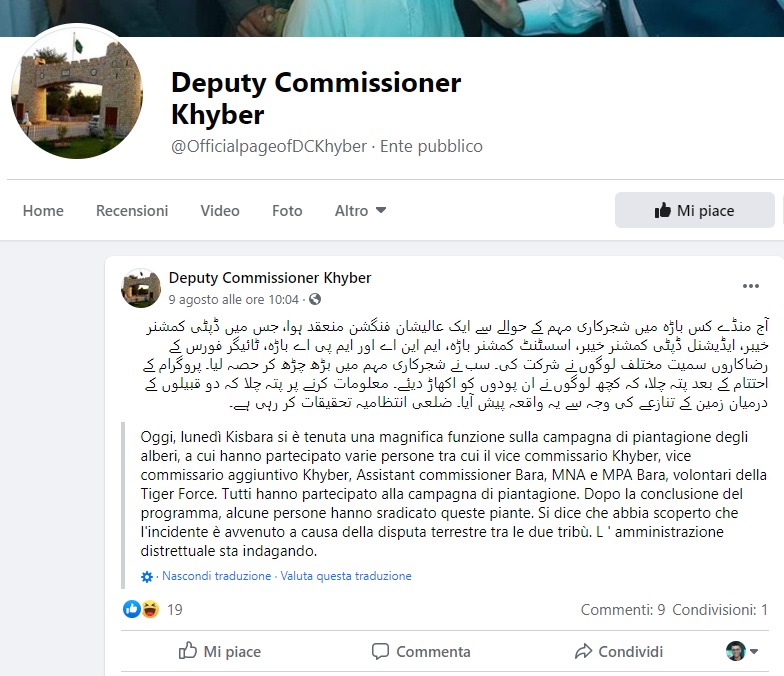
Task: Click the laughing haha reaction icon
Action: pos(150,609)
